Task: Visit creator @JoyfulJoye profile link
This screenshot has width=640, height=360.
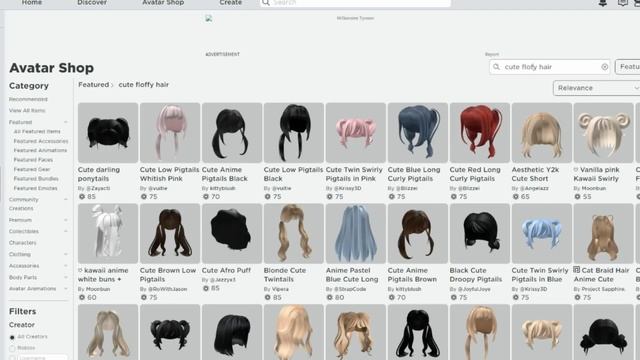Action: (x=474, y=289)
